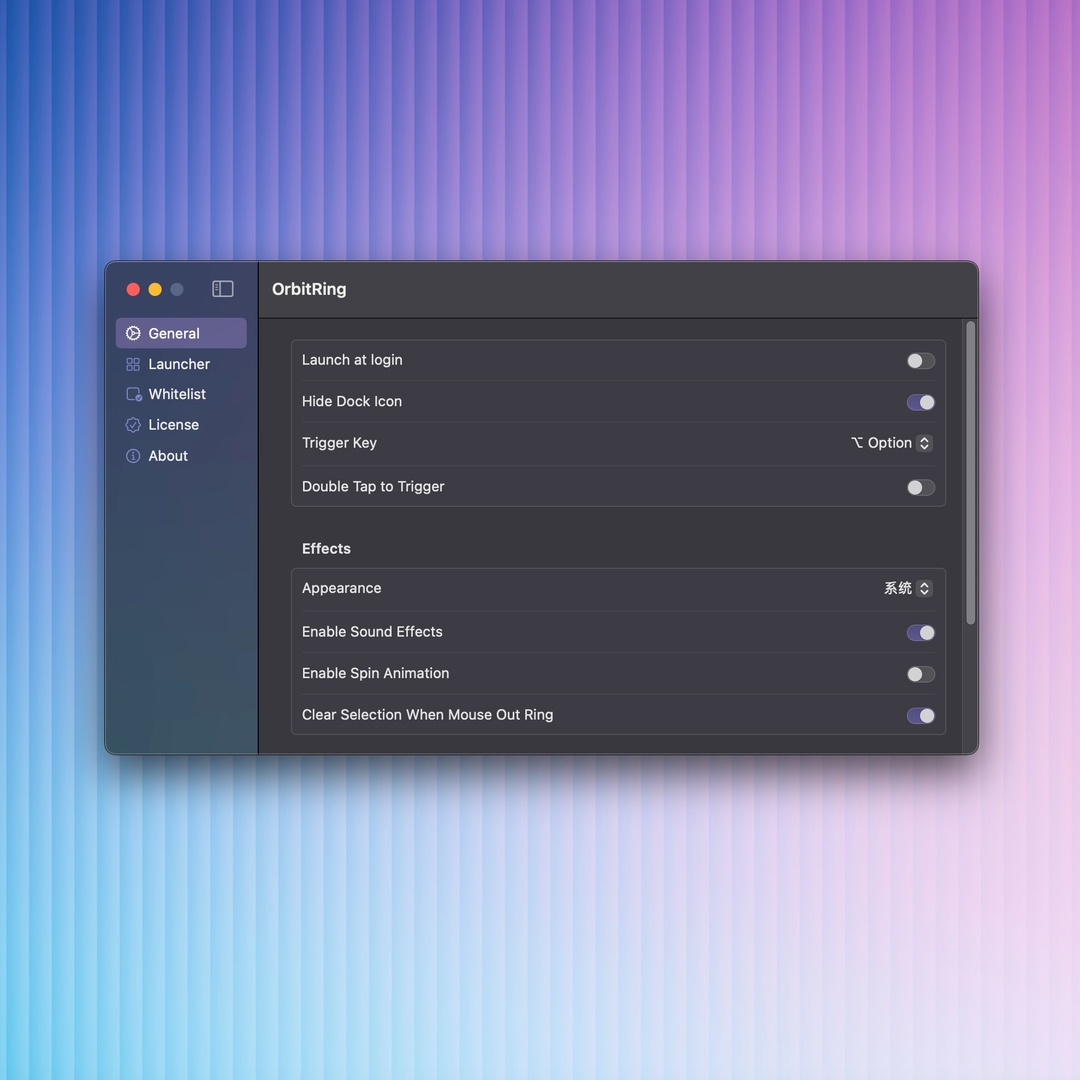Click the Whitelist checkmark icon

134,395
